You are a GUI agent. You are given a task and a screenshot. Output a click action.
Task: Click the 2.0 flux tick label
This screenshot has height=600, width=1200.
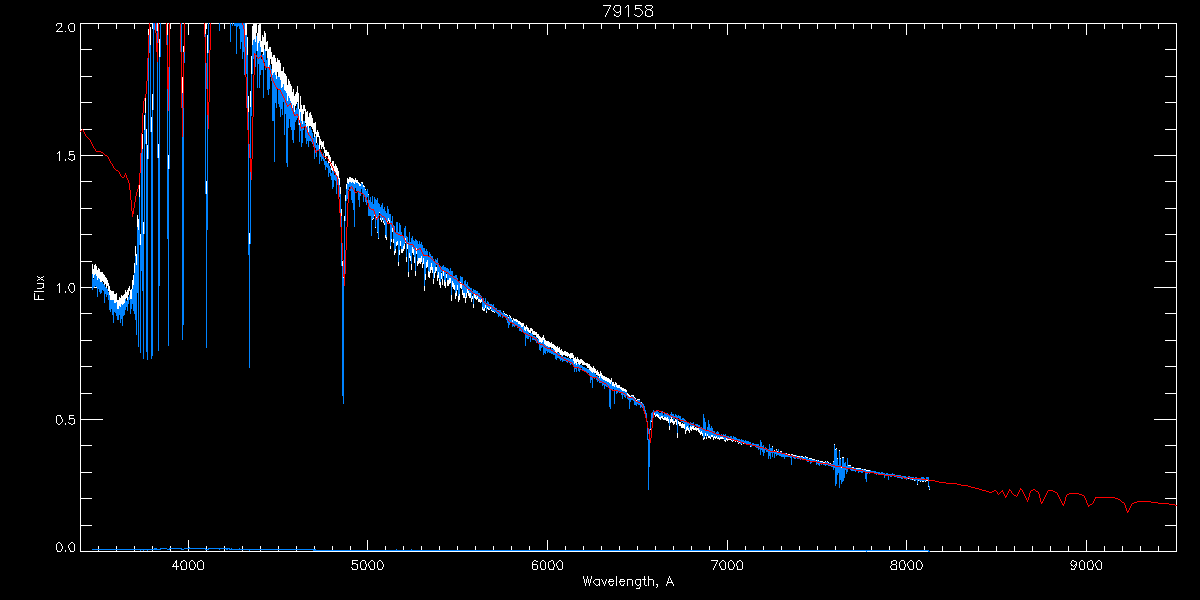tap(65, 27)
